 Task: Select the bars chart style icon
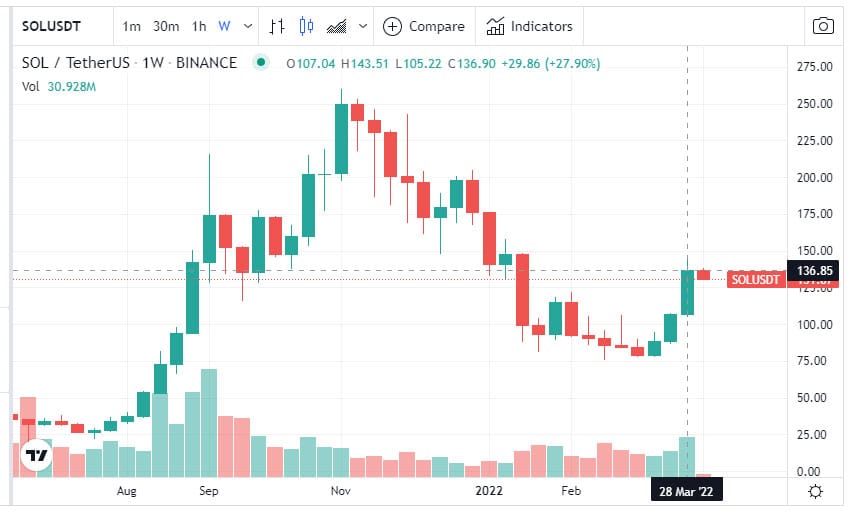(280, 26)
